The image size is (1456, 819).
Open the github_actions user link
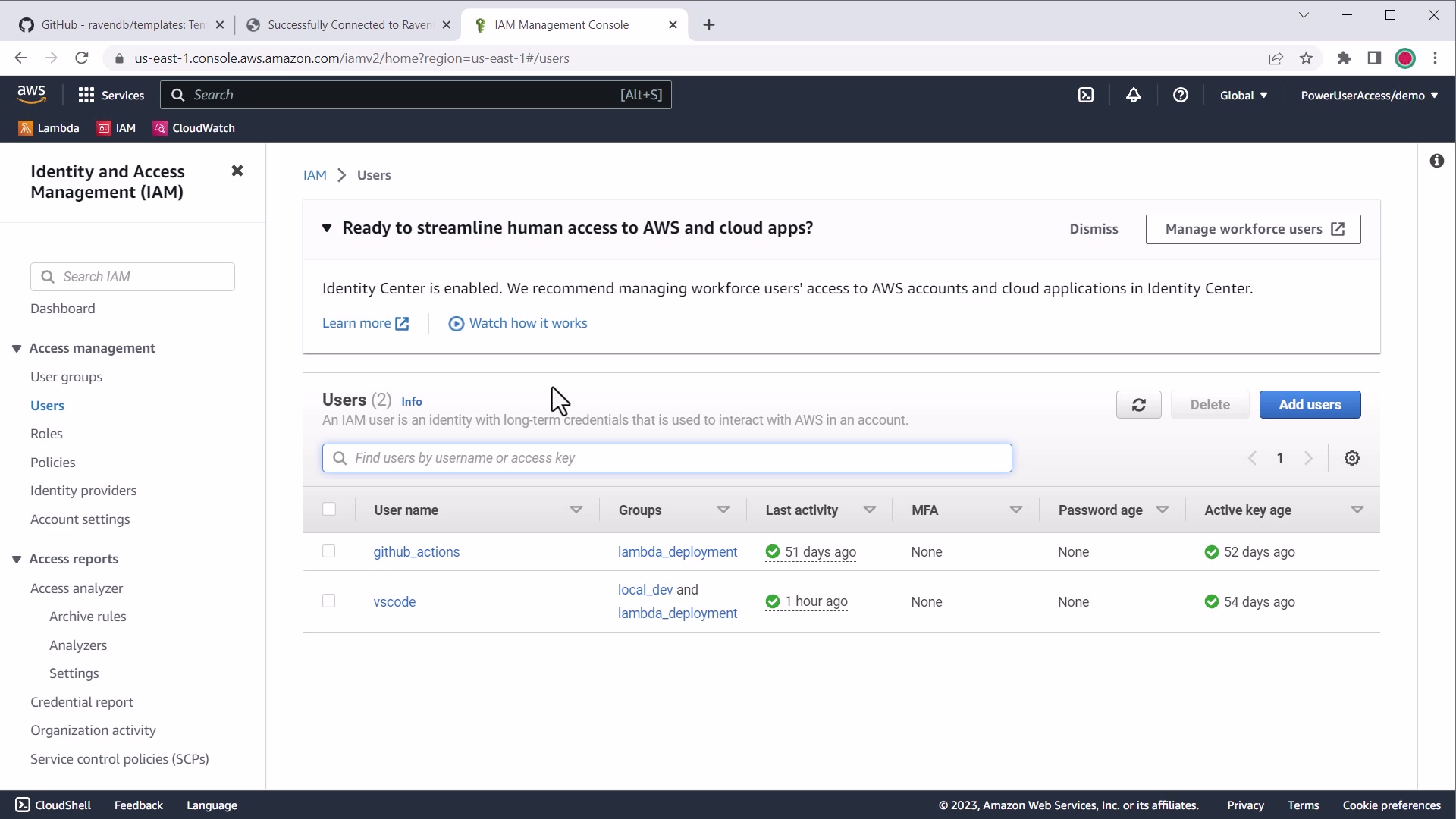(416, 552)
